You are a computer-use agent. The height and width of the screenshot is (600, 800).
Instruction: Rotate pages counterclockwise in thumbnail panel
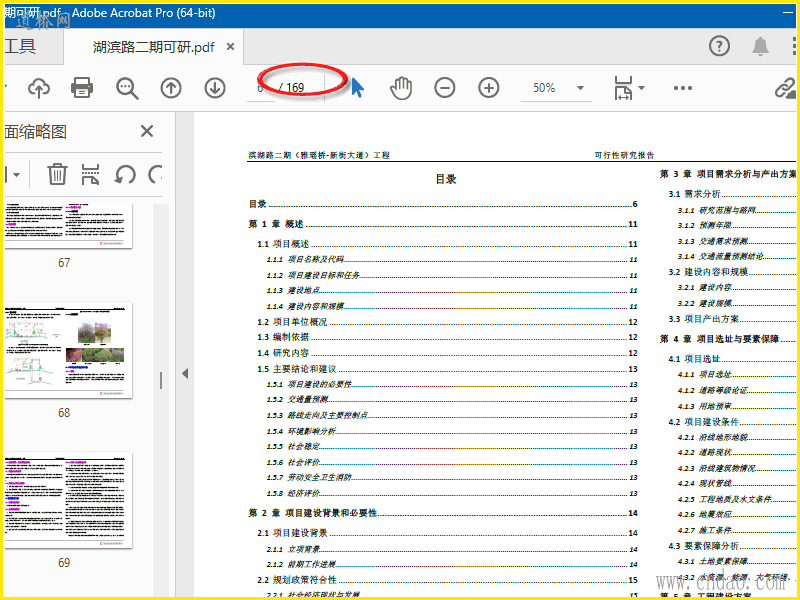pyautogui.click(x=125, y=174)
